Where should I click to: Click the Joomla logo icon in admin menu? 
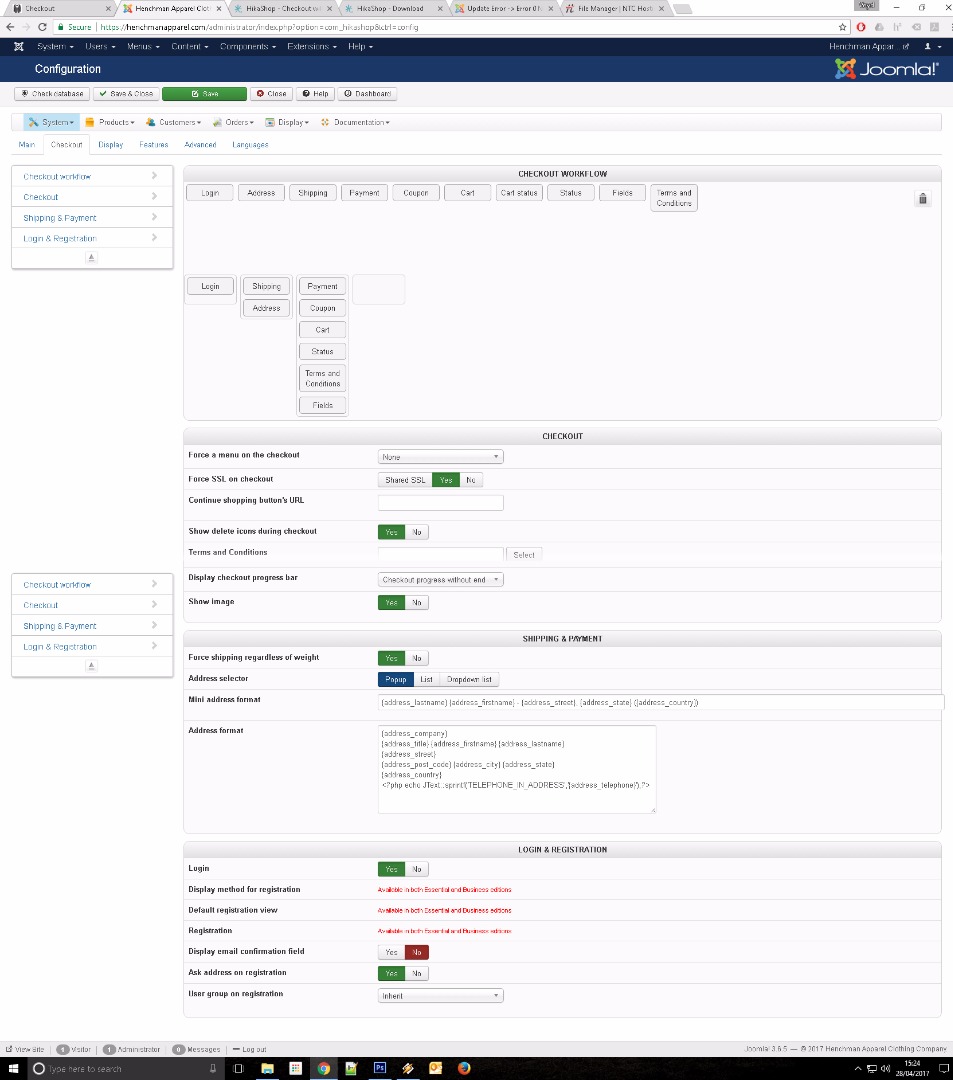click(19, 46)
